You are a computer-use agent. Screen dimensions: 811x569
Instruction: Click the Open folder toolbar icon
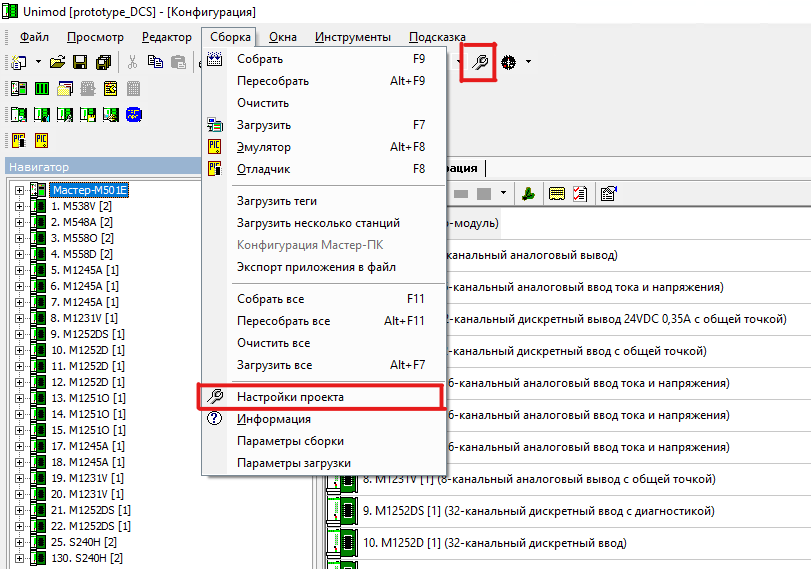coord(57,63)
